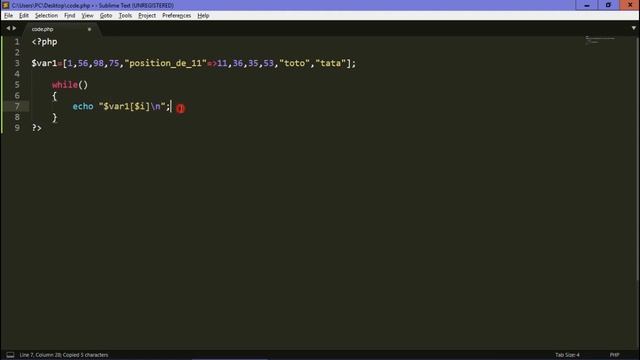Screen dimensions: 640x360
Task: Open the View menu
Action: click(x=87, y=16)
